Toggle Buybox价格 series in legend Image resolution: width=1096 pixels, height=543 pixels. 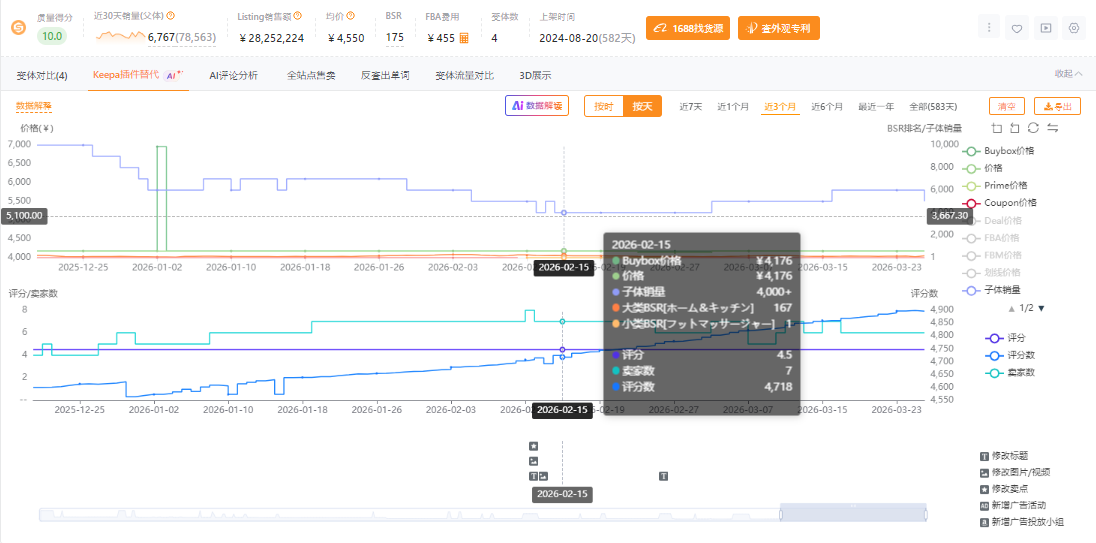[x=1001, y=151]
